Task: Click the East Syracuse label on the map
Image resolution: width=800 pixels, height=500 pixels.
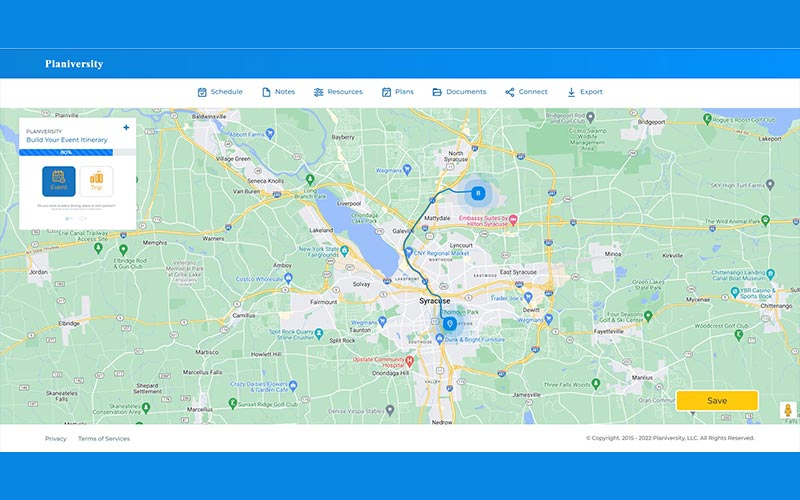Action: 518,272
